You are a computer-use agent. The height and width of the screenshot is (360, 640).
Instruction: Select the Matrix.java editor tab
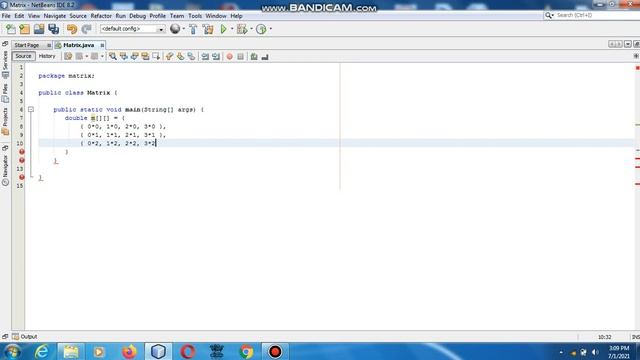(x=79, y=45)
